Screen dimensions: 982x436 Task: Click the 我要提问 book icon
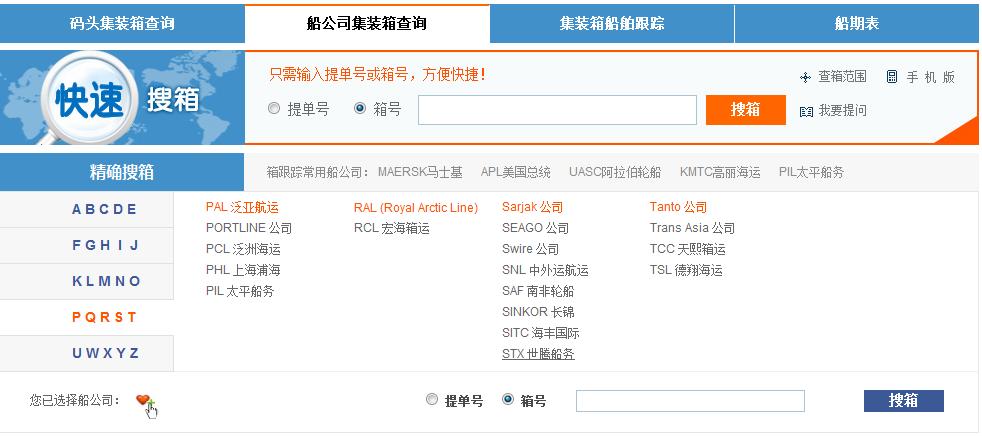click(x=806, y=111)
